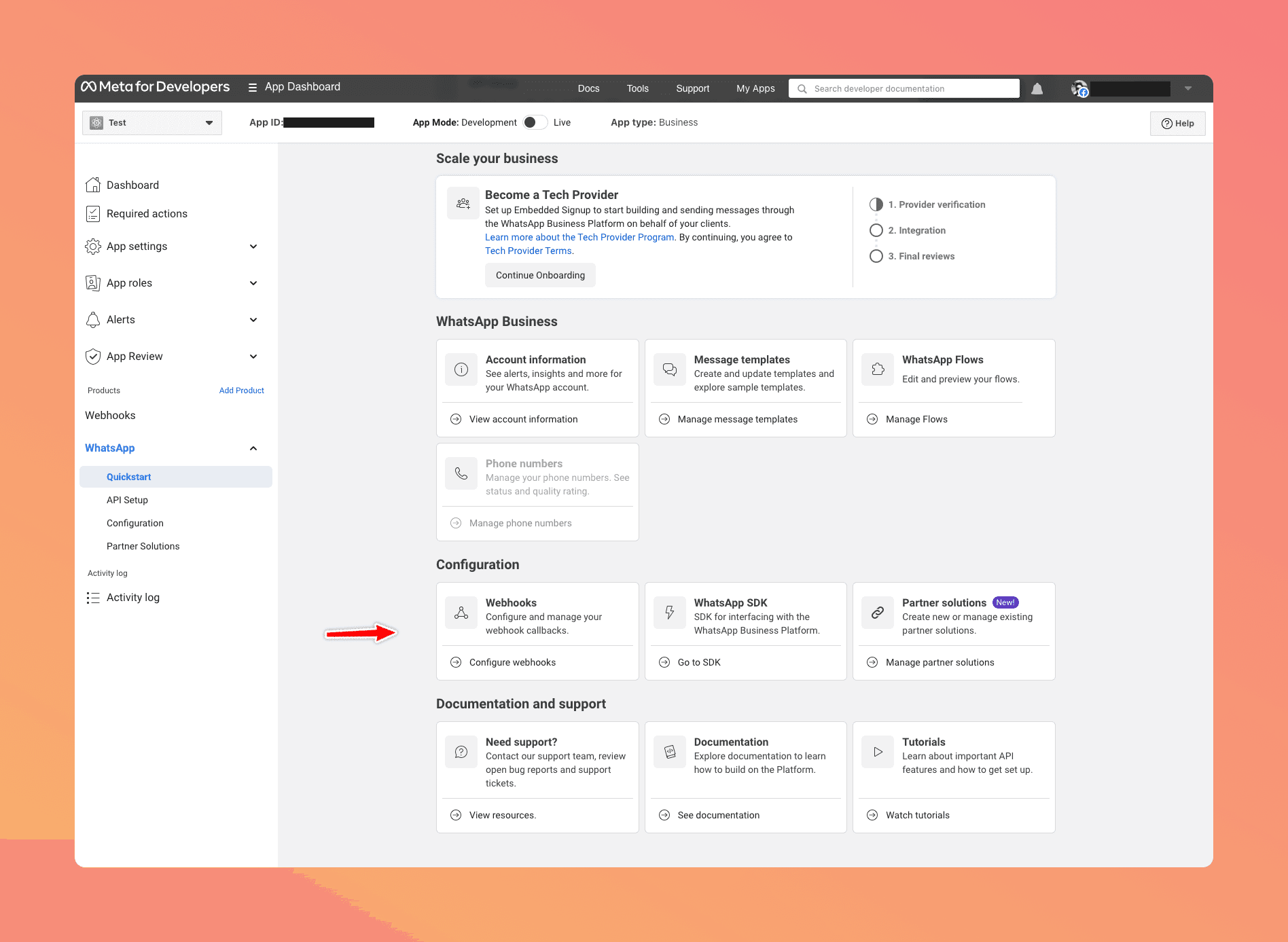Select the Provider verification step indicator
1288x942 pixels.
[x=876, y=204]
